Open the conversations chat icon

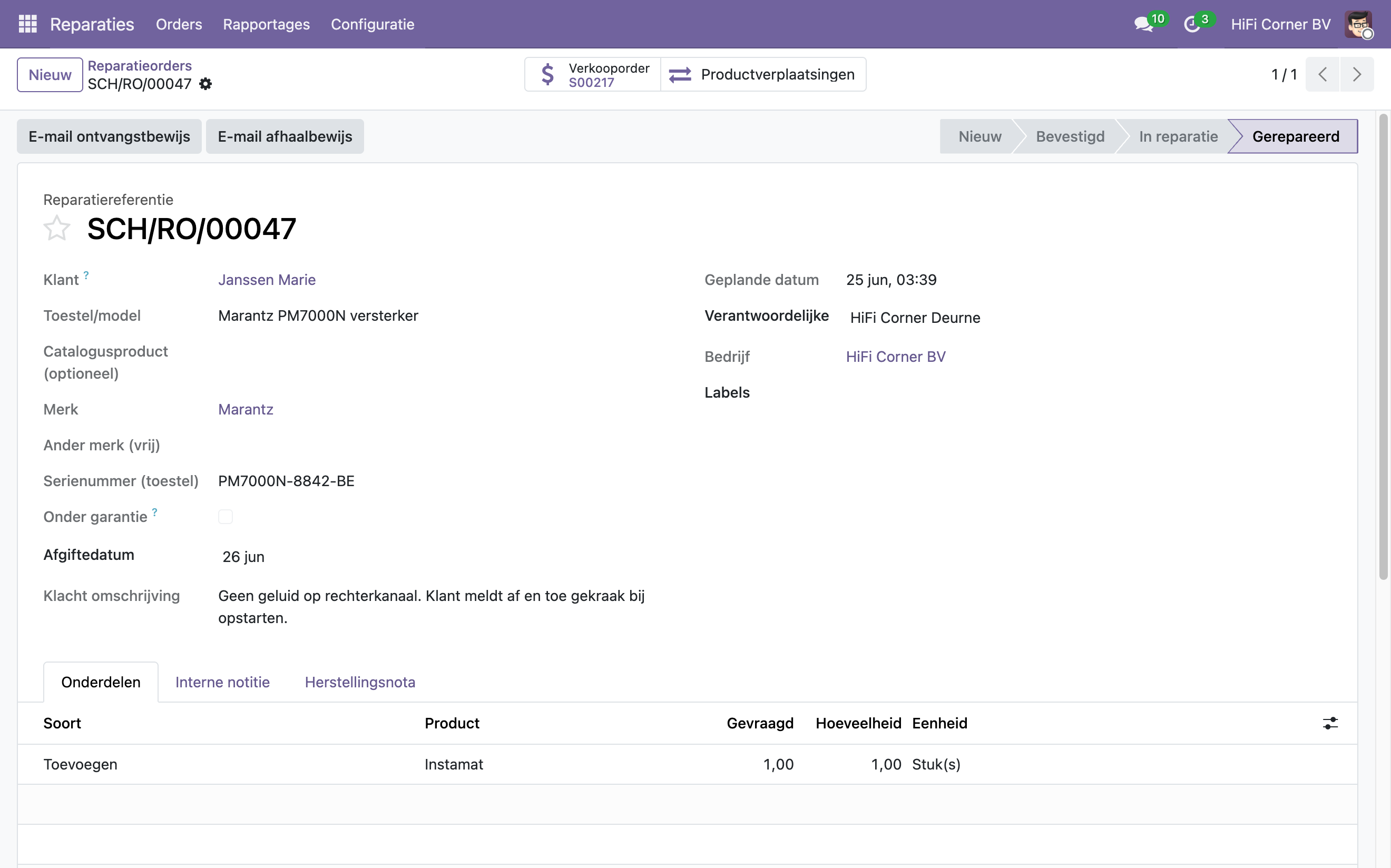click(x=1143, y=24)
